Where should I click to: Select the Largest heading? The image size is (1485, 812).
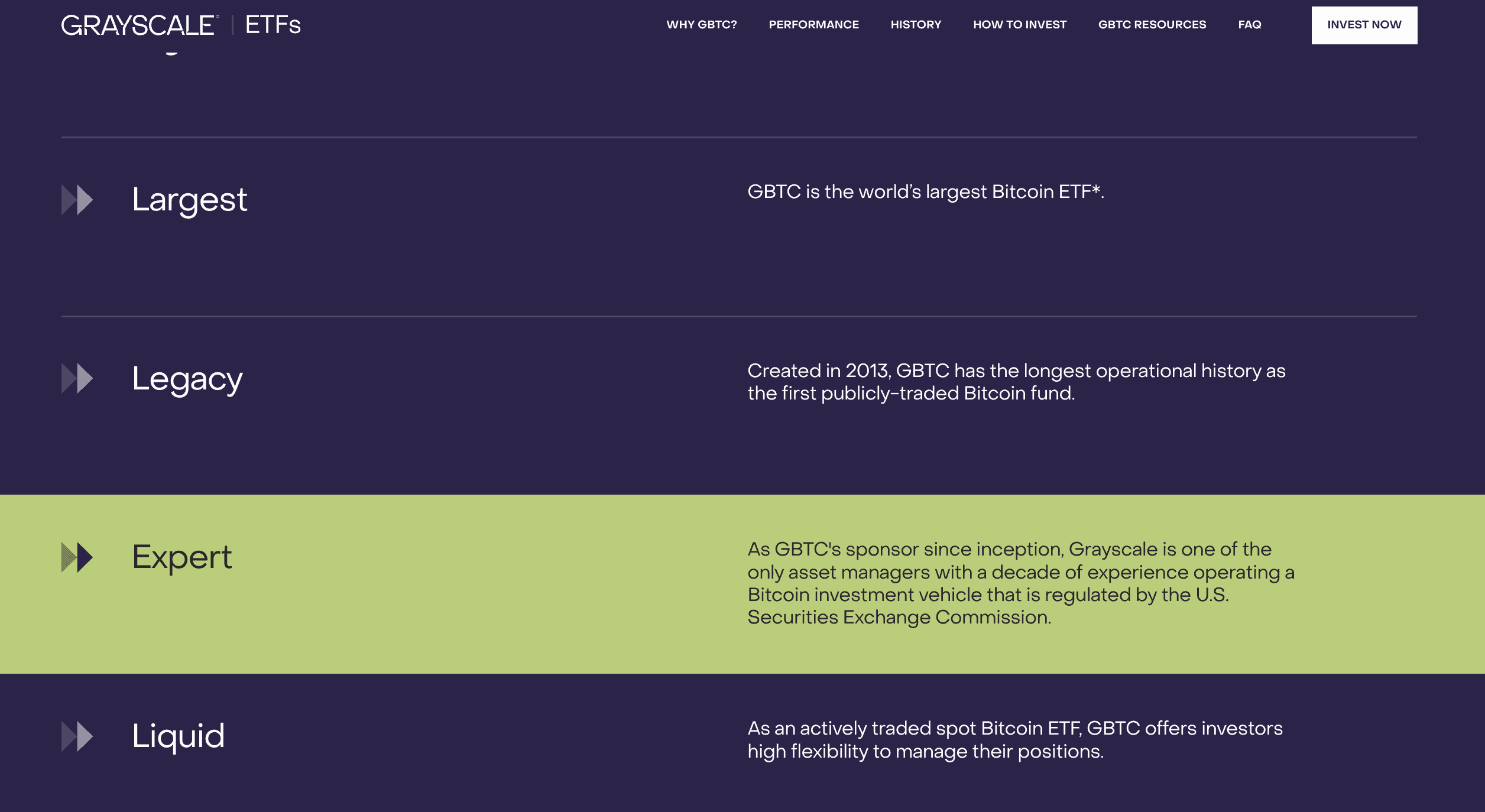(189, 200)
